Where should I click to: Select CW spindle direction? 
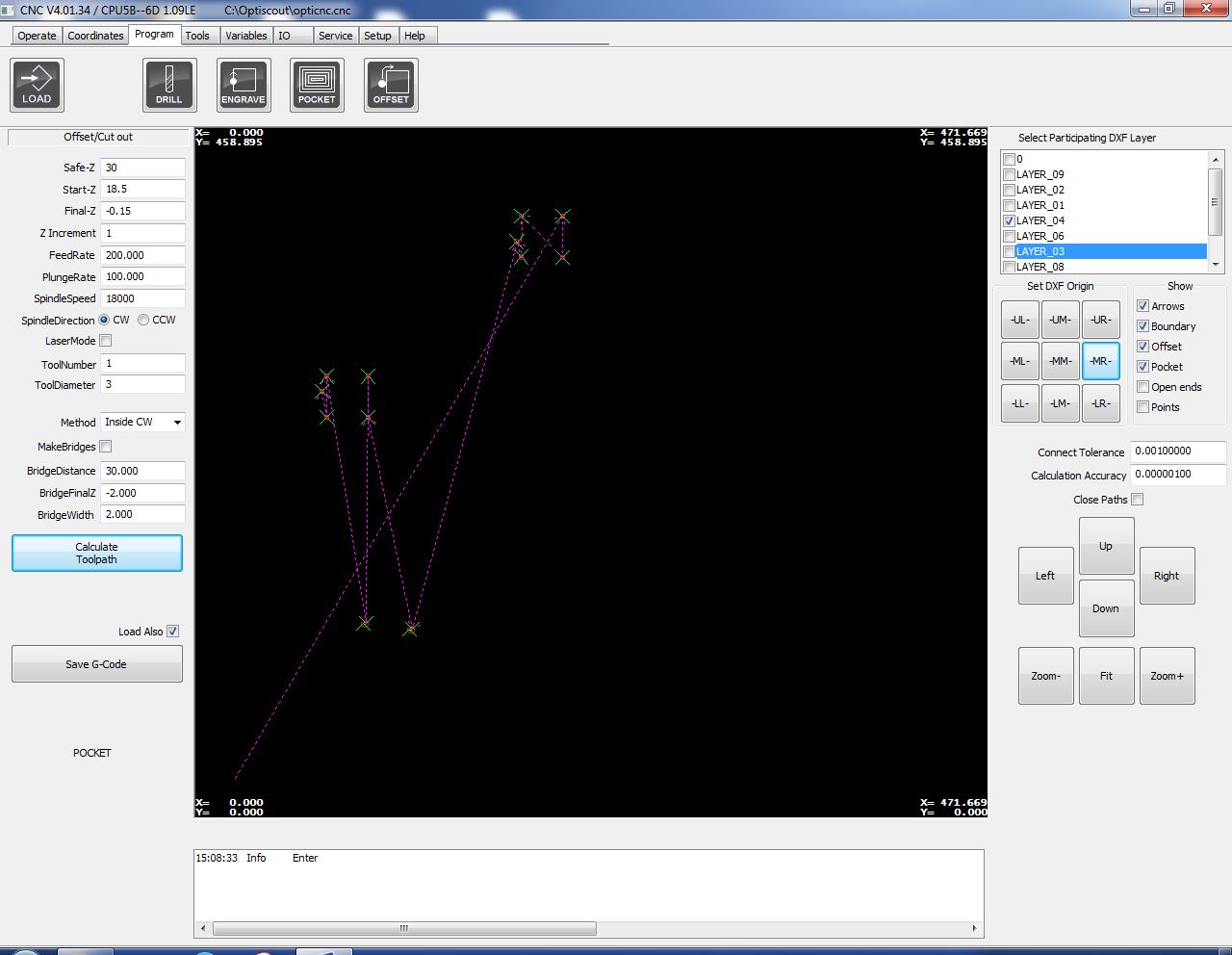click(x=105, y=320)
